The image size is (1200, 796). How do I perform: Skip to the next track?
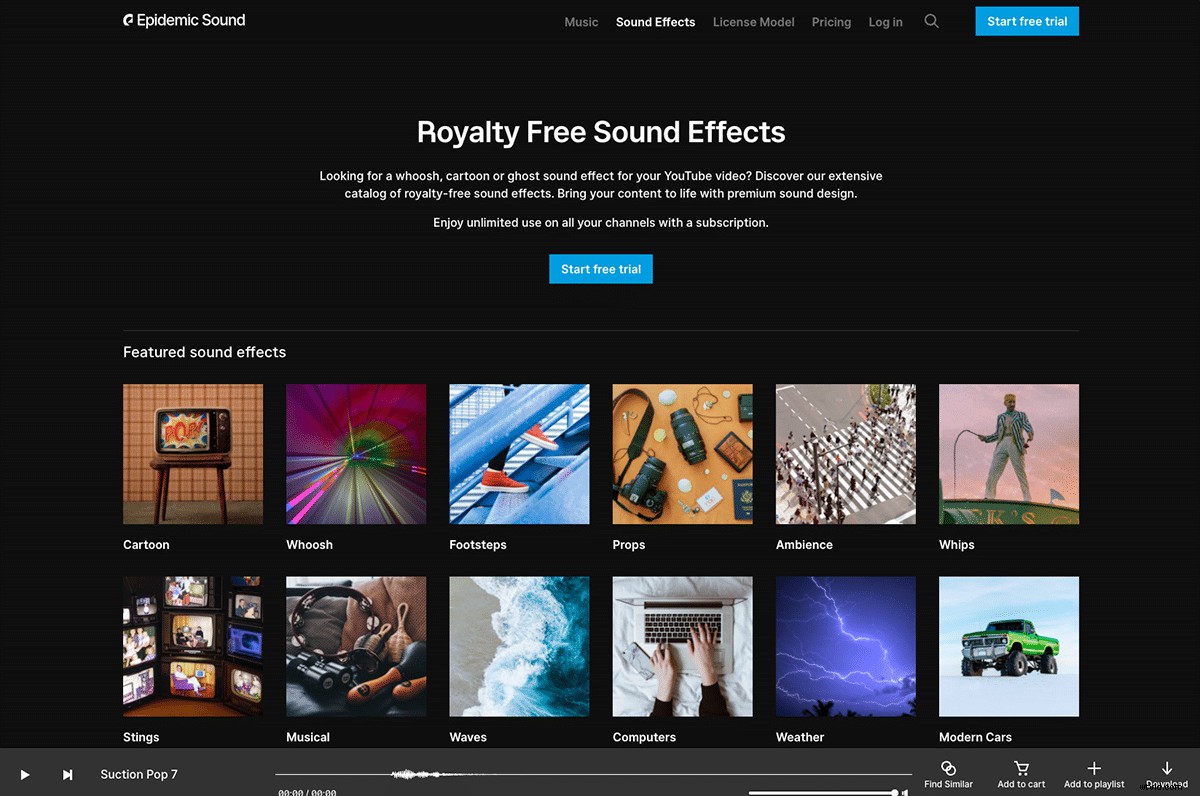click(x=67, y=774)
